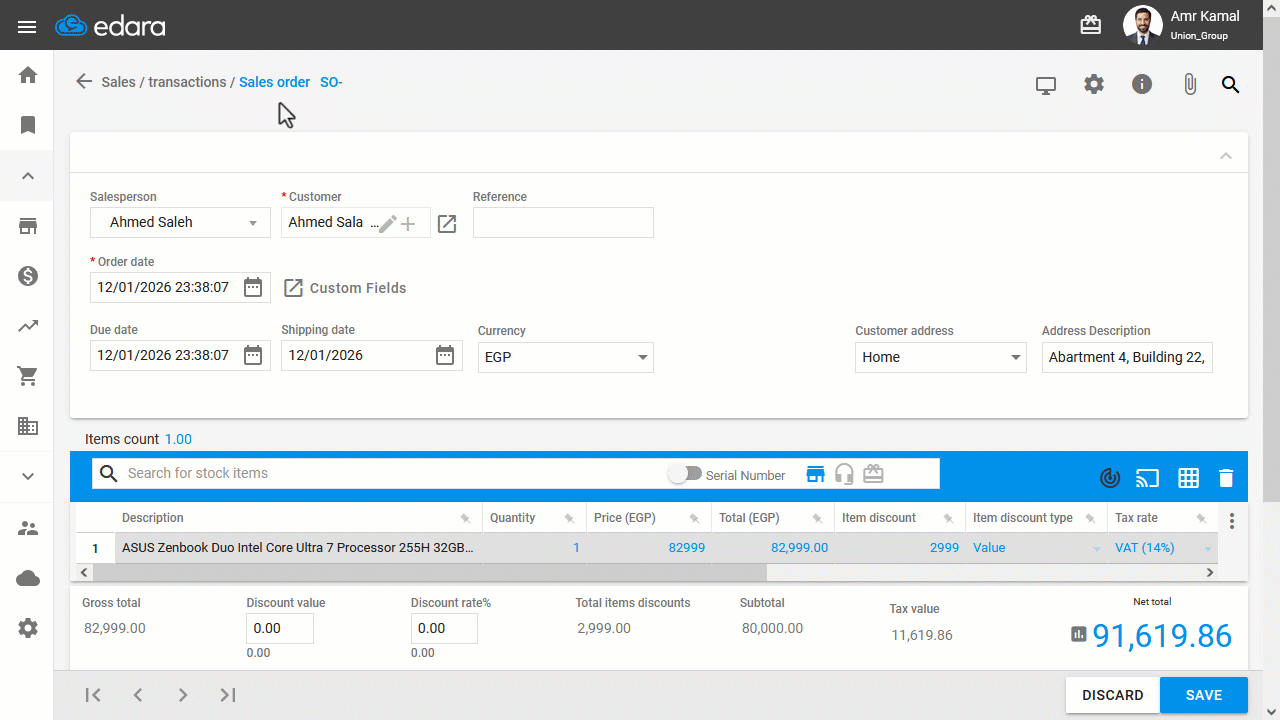
Task: Open the table three-dot column menu
Action: pos(1232,521)
